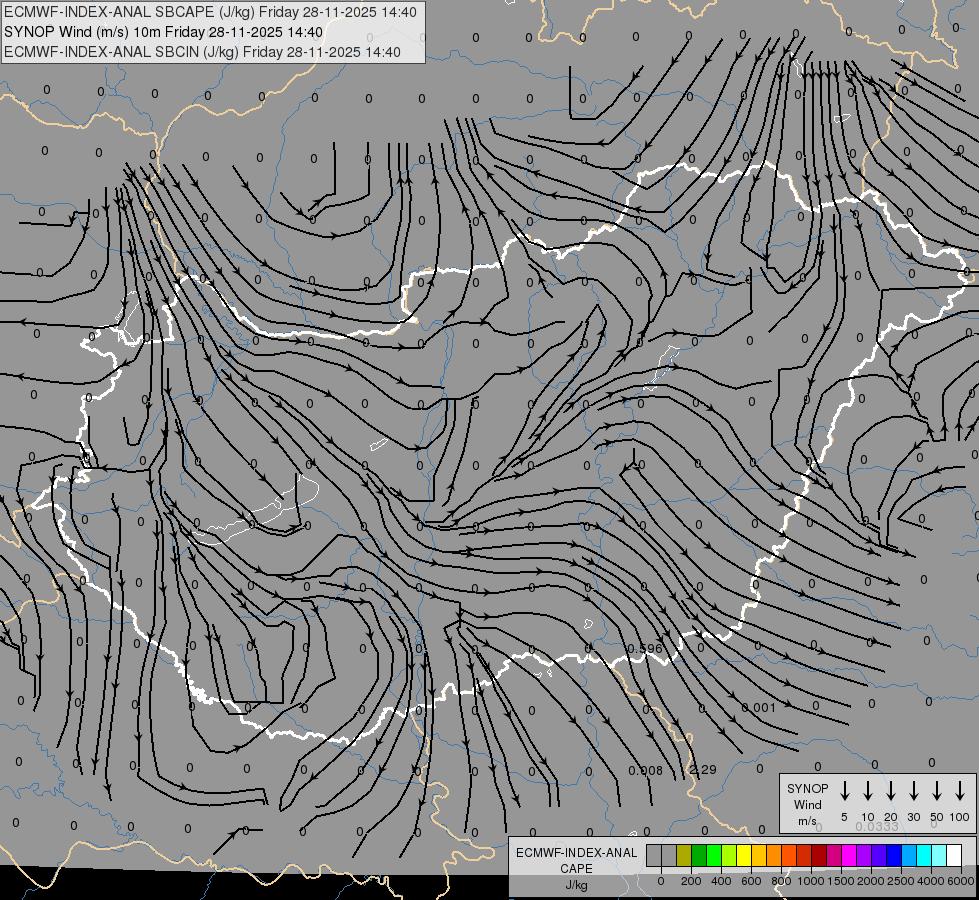Click the SBCIN title line in header
Viewport: 979px width, 900px height.
pyautogui.click(x=202, y=52)
